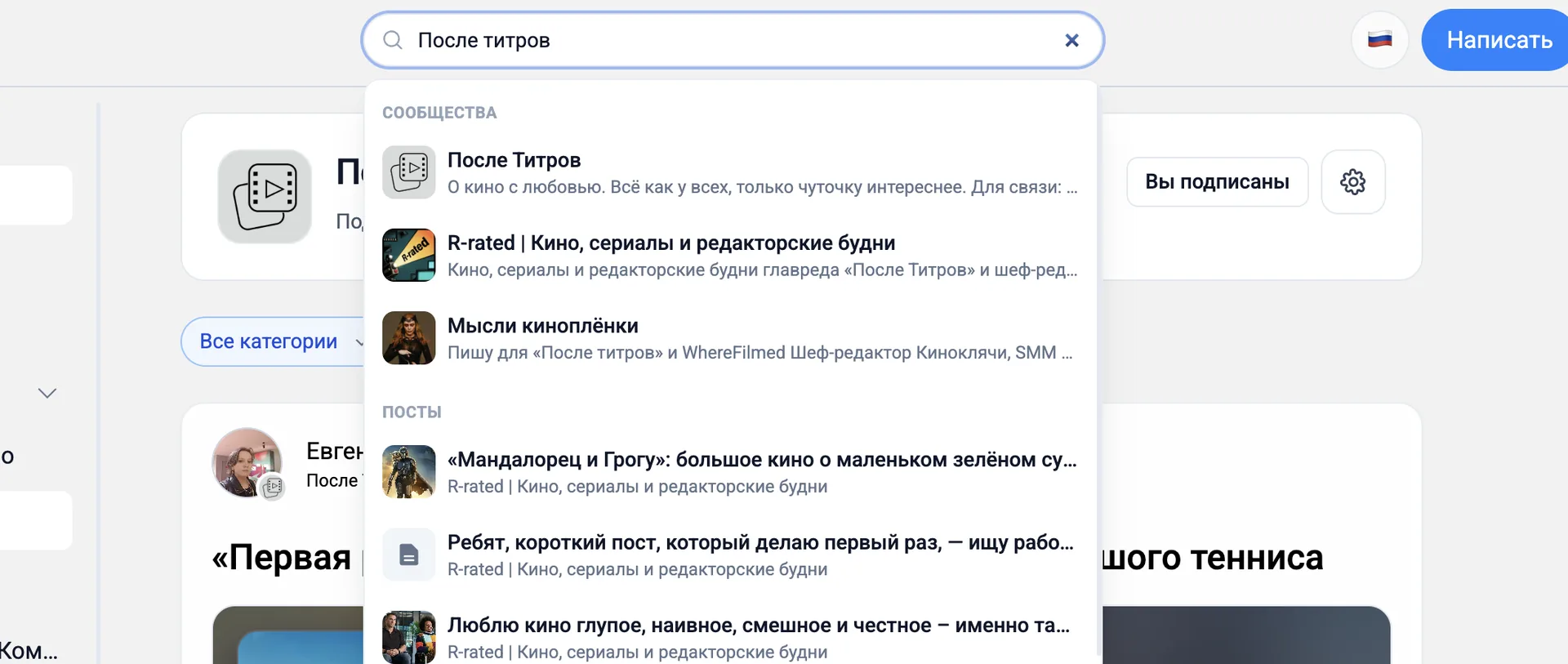1568x664 pixels.
Task: Click the magnifying glass search icon
Action: pyautogui.click(x=393, y=40)
